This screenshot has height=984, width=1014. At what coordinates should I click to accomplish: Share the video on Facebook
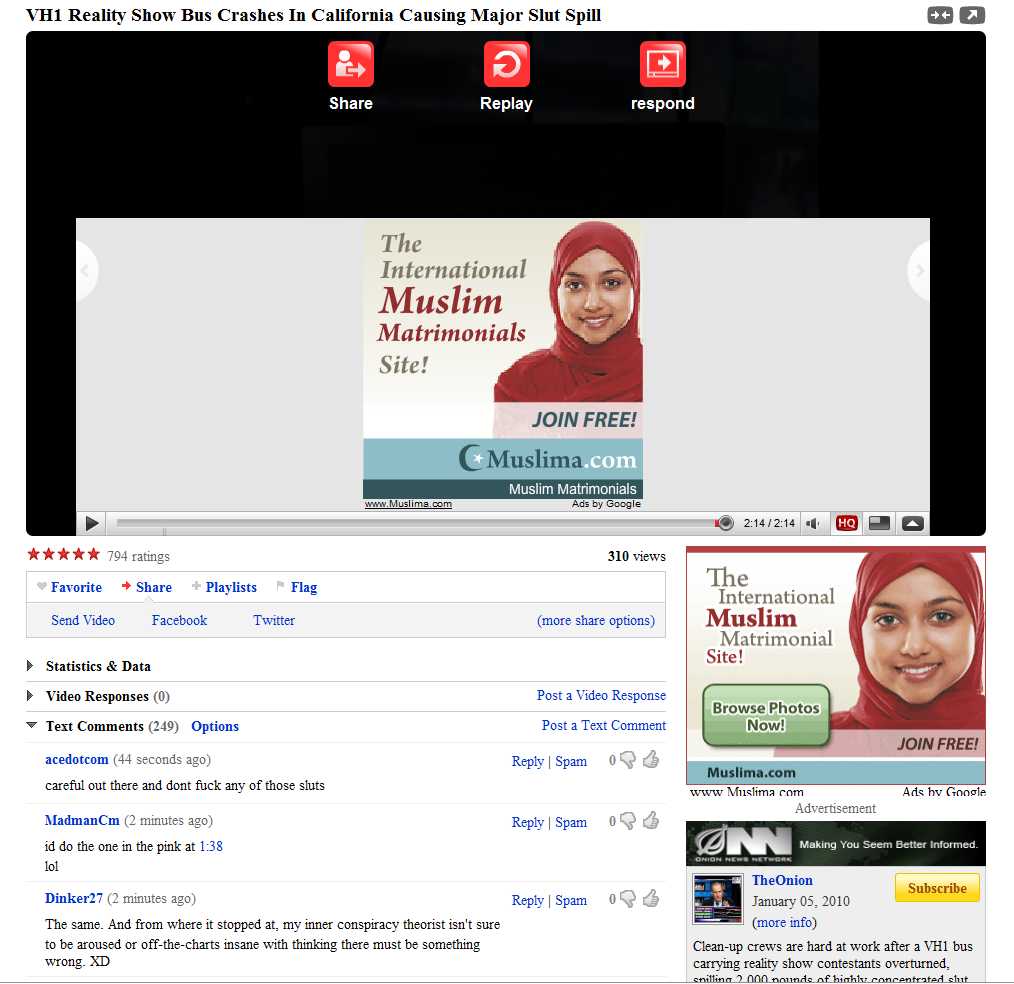tap(179, 620)
